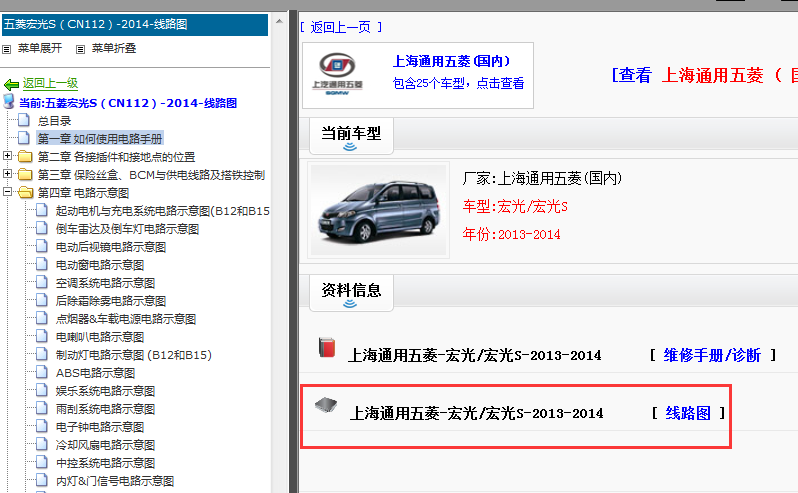Viewport: 798px width, 493px height.
Task: Click the page icon beside 电喇叭电路示意图
Action: 42,336
